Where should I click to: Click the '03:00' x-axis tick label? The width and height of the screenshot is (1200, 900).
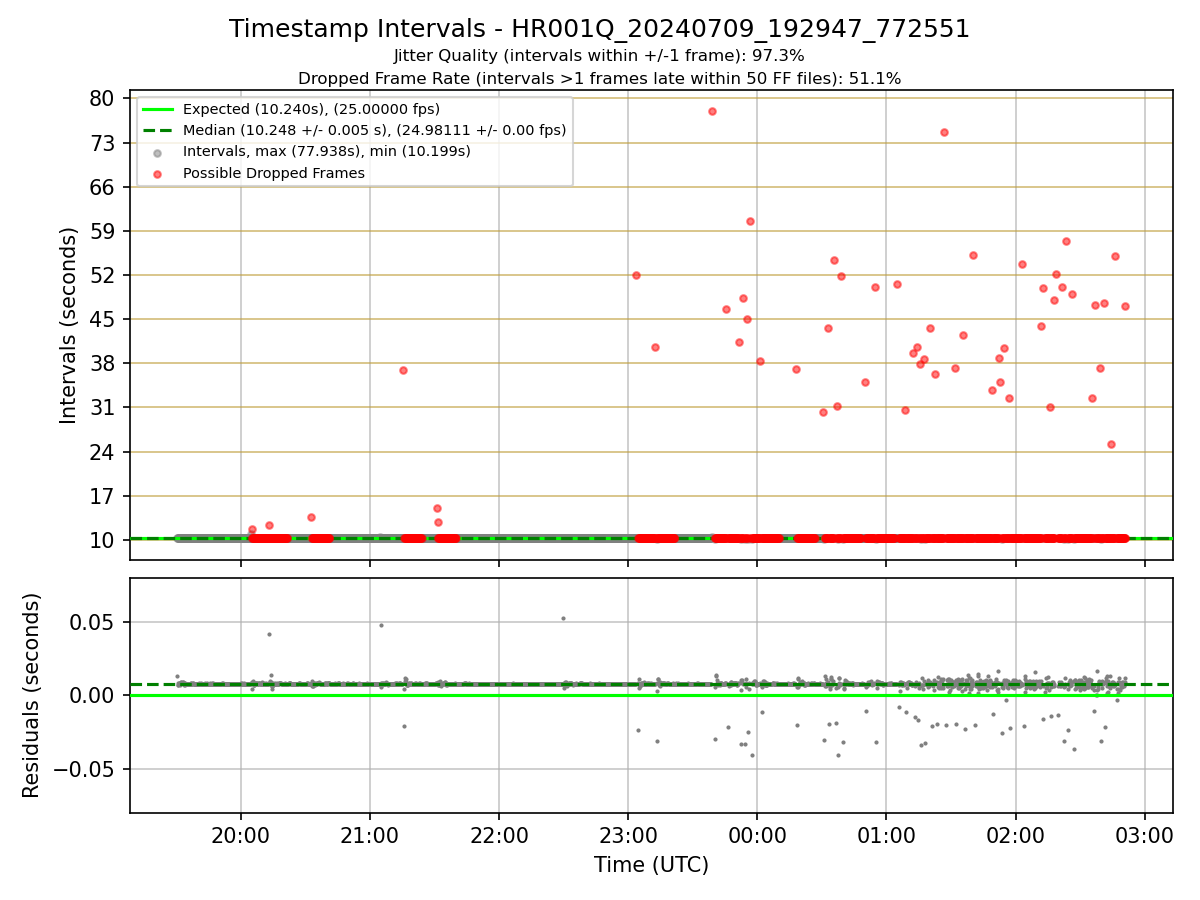coord(1145,836)
